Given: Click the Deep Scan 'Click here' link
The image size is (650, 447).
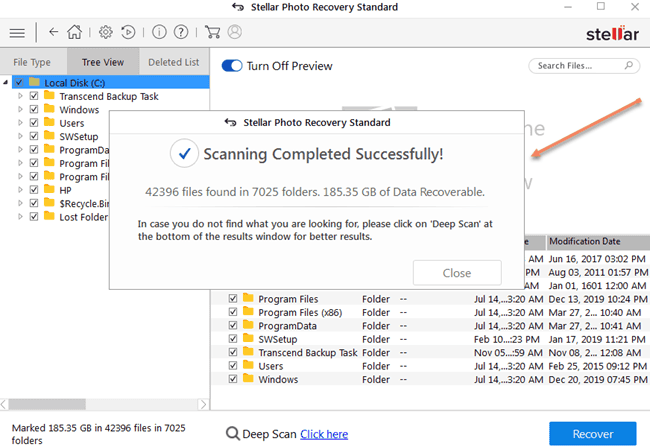Looking at the screenshot, I should (x=324, y=434).
